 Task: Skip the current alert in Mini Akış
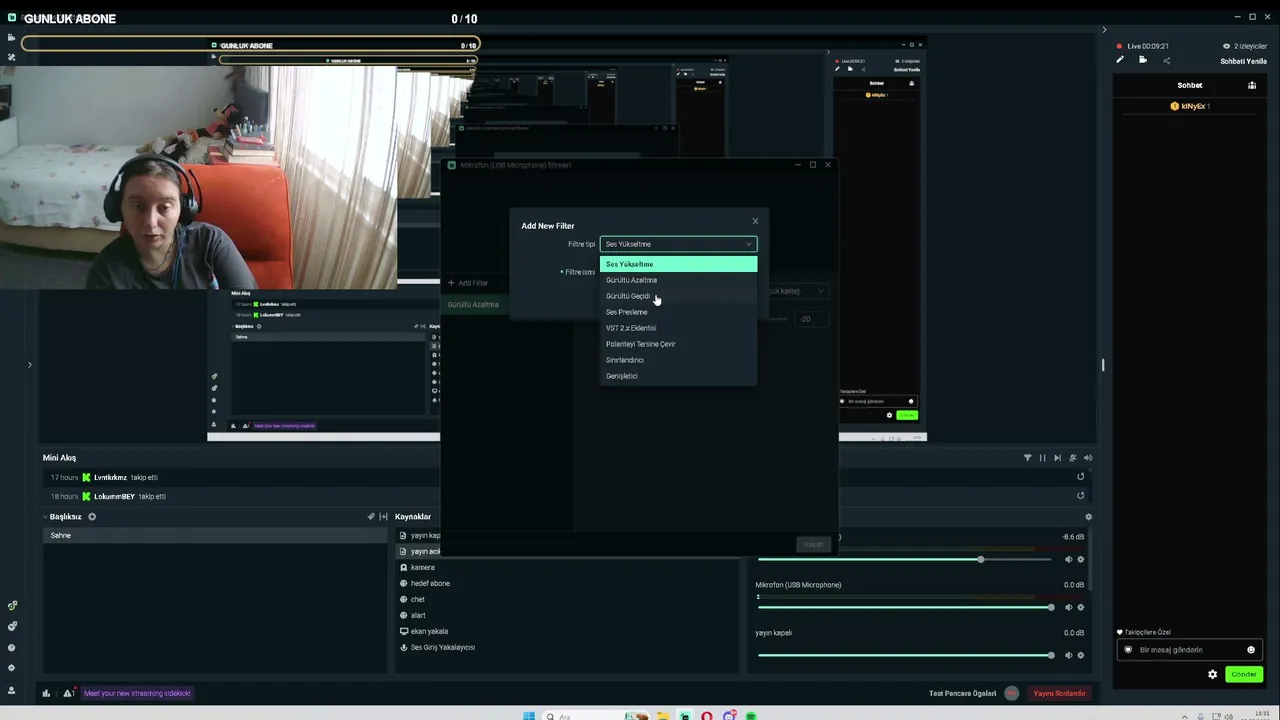[1057, 458]
